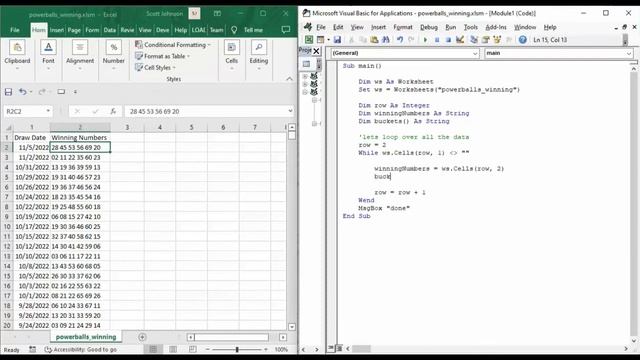This screenshot has height=360, width=640.
Task: Add a new sheet with the plus icon
Action: (142, 337)
